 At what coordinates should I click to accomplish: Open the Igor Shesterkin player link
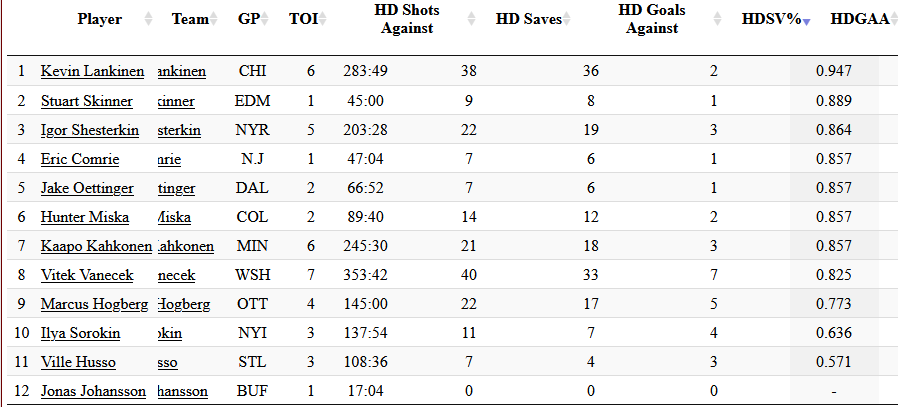(90, 131)
